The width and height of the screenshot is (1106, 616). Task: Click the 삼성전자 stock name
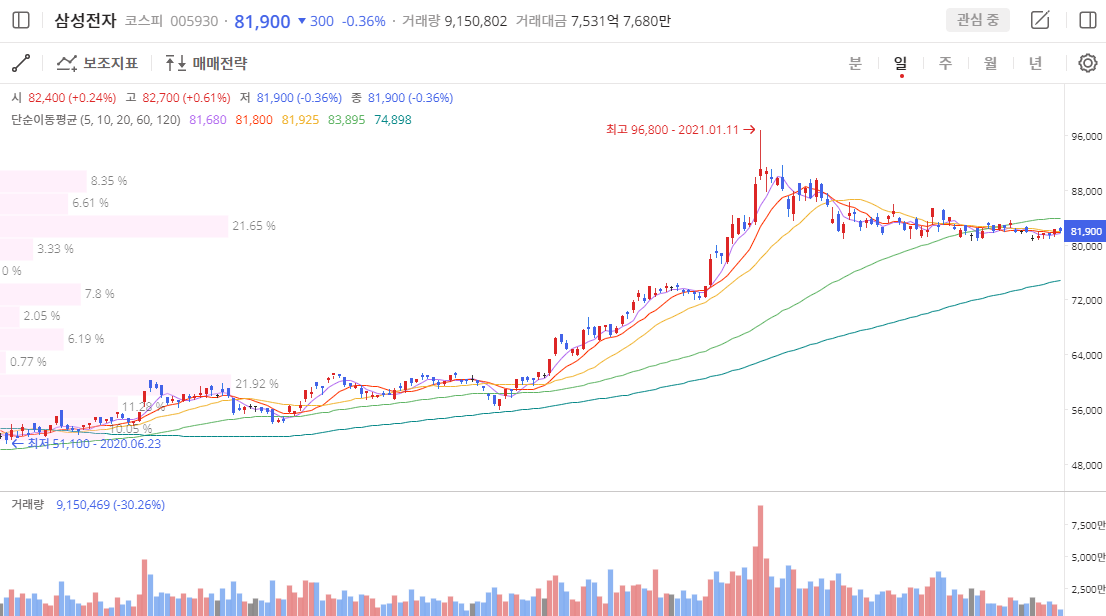[85, 20]
